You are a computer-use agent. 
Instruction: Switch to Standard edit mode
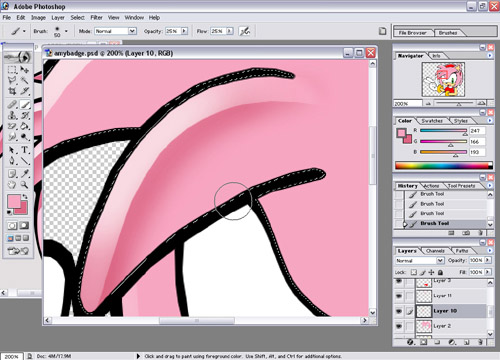coord(12,226)
